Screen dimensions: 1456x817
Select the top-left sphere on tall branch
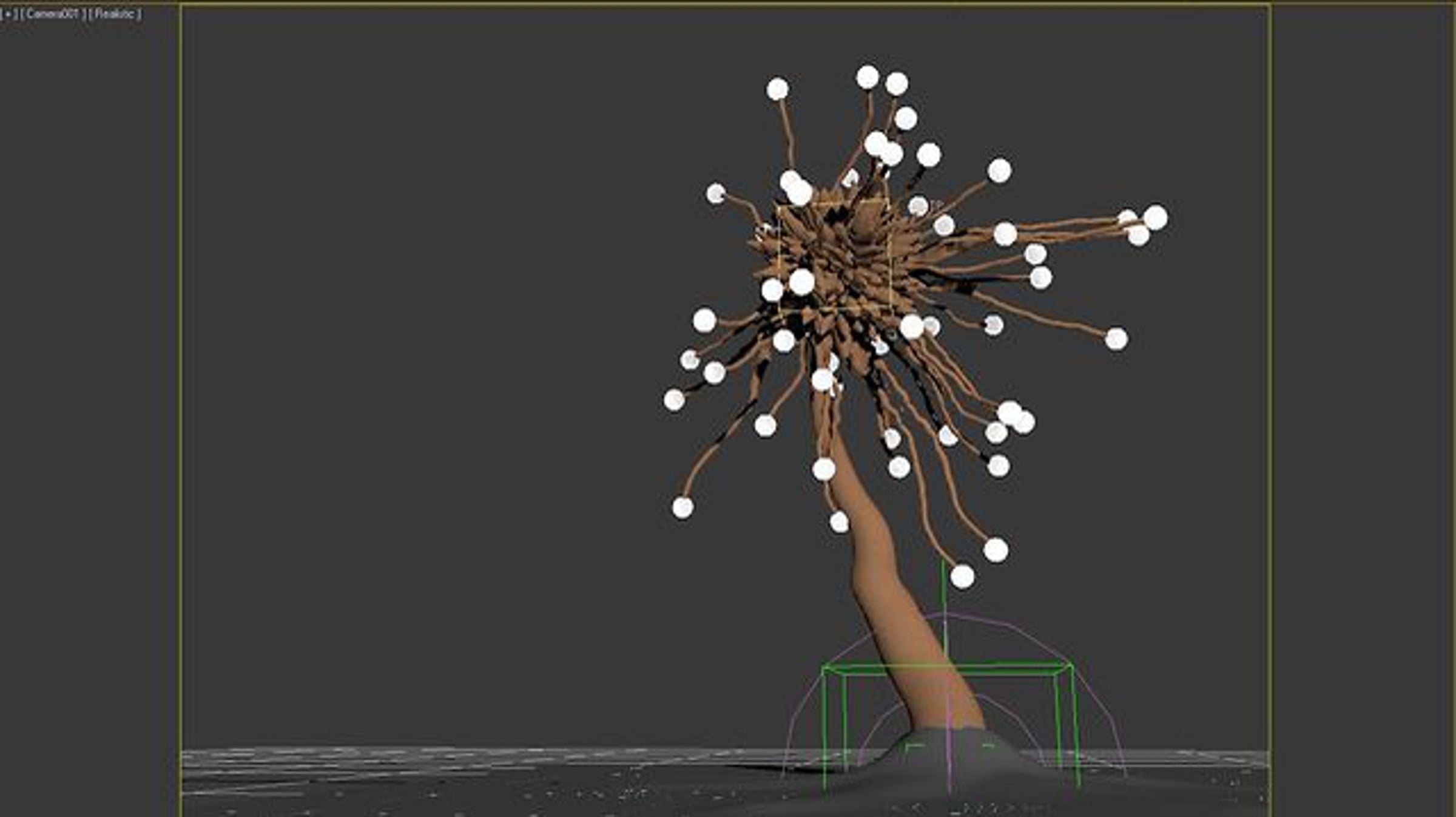pos(777,89)
